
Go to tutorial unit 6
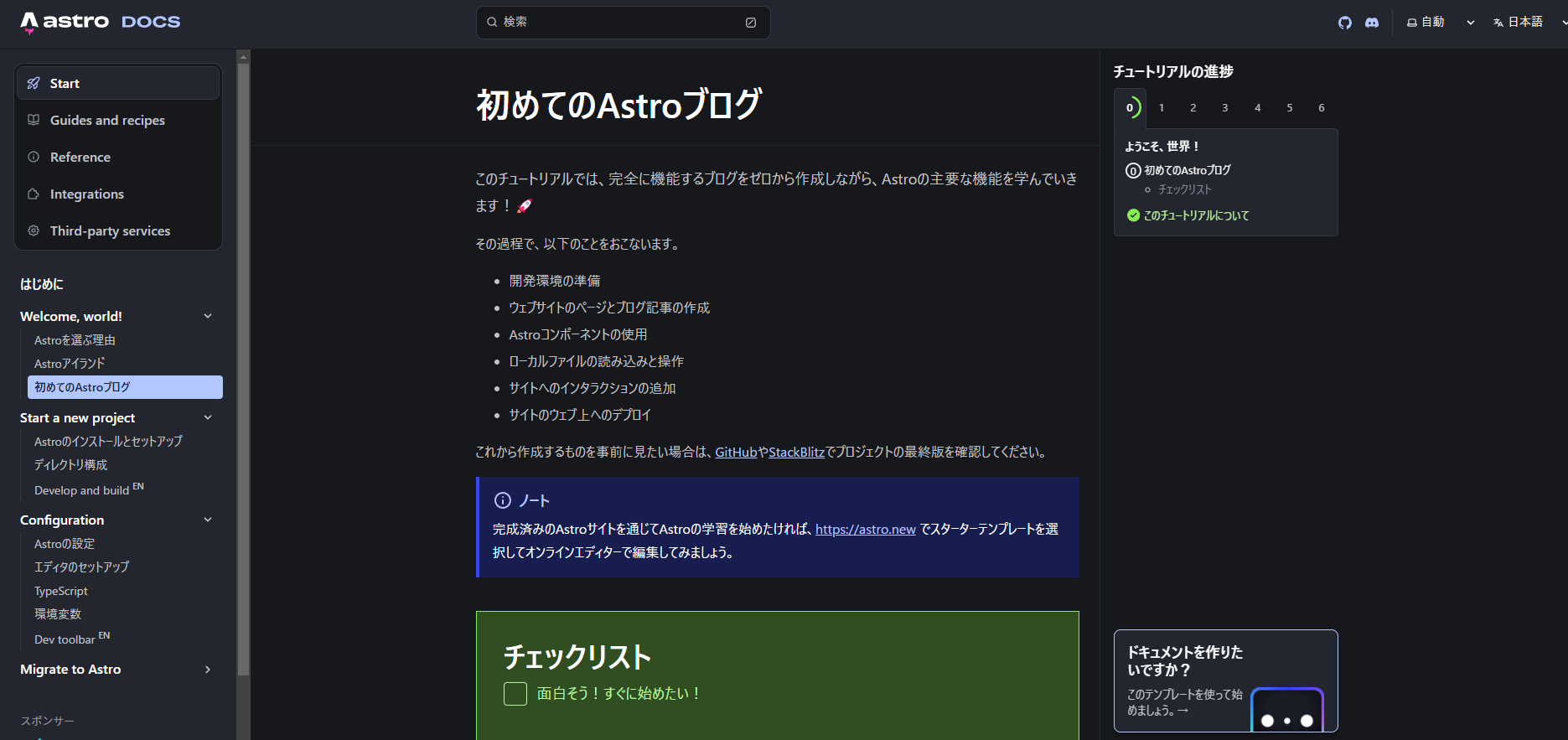click(1322, 108)
